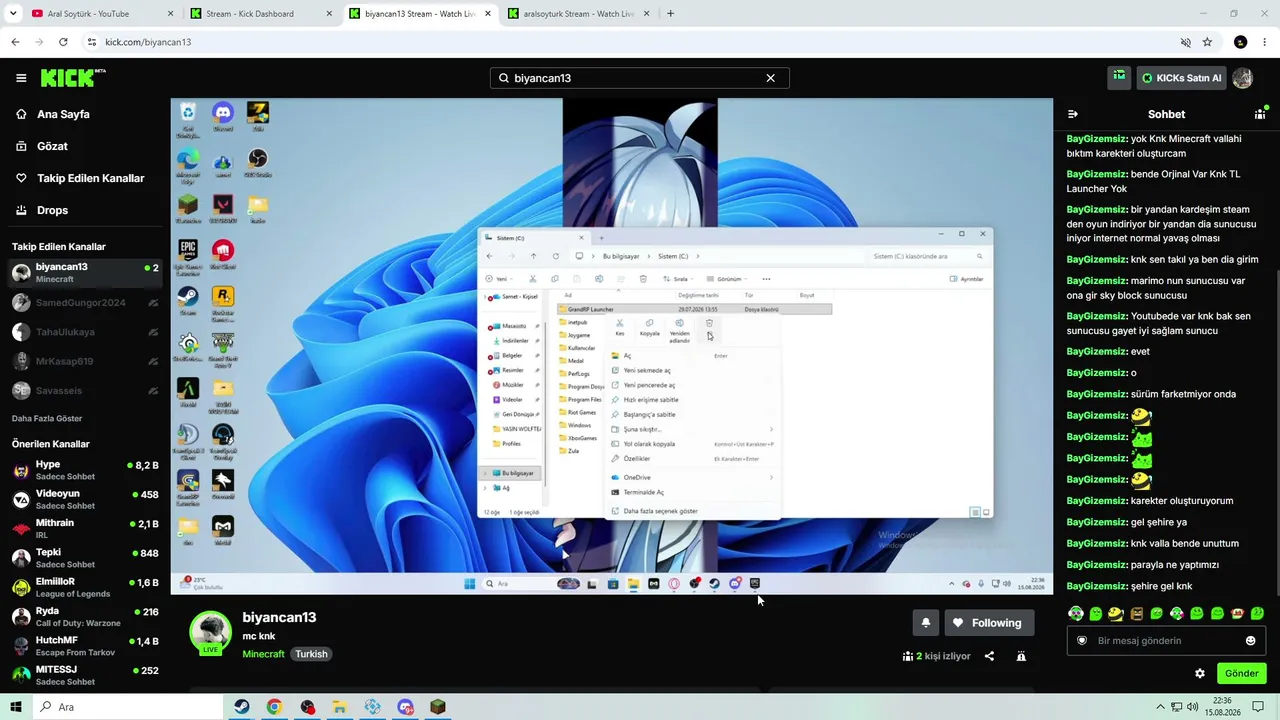1280x720 pixels.
Task: Open Chrome from the Windows taskbar
Action: point(274,707)
